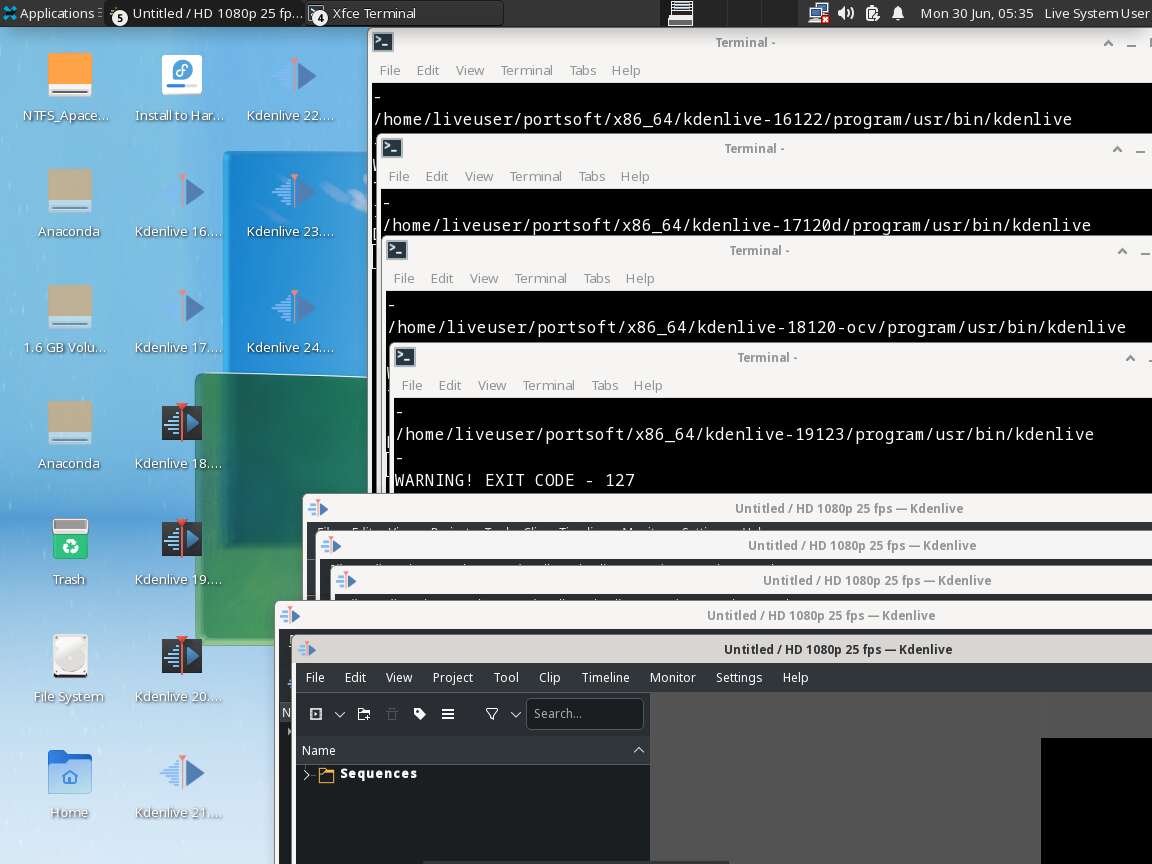Open the Kdenlive Monitor menu
The width and height of the screenshot is (1152, 864).
point(672,677)
